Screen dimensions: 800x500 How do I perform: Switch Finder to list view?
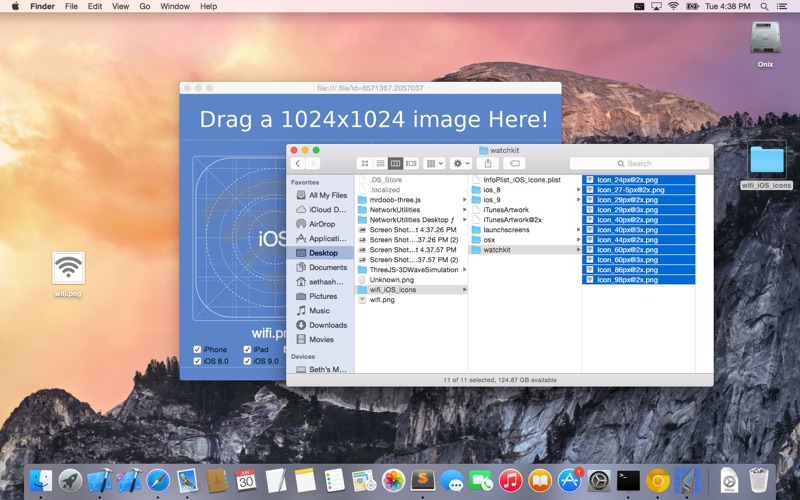pos(380,163)
